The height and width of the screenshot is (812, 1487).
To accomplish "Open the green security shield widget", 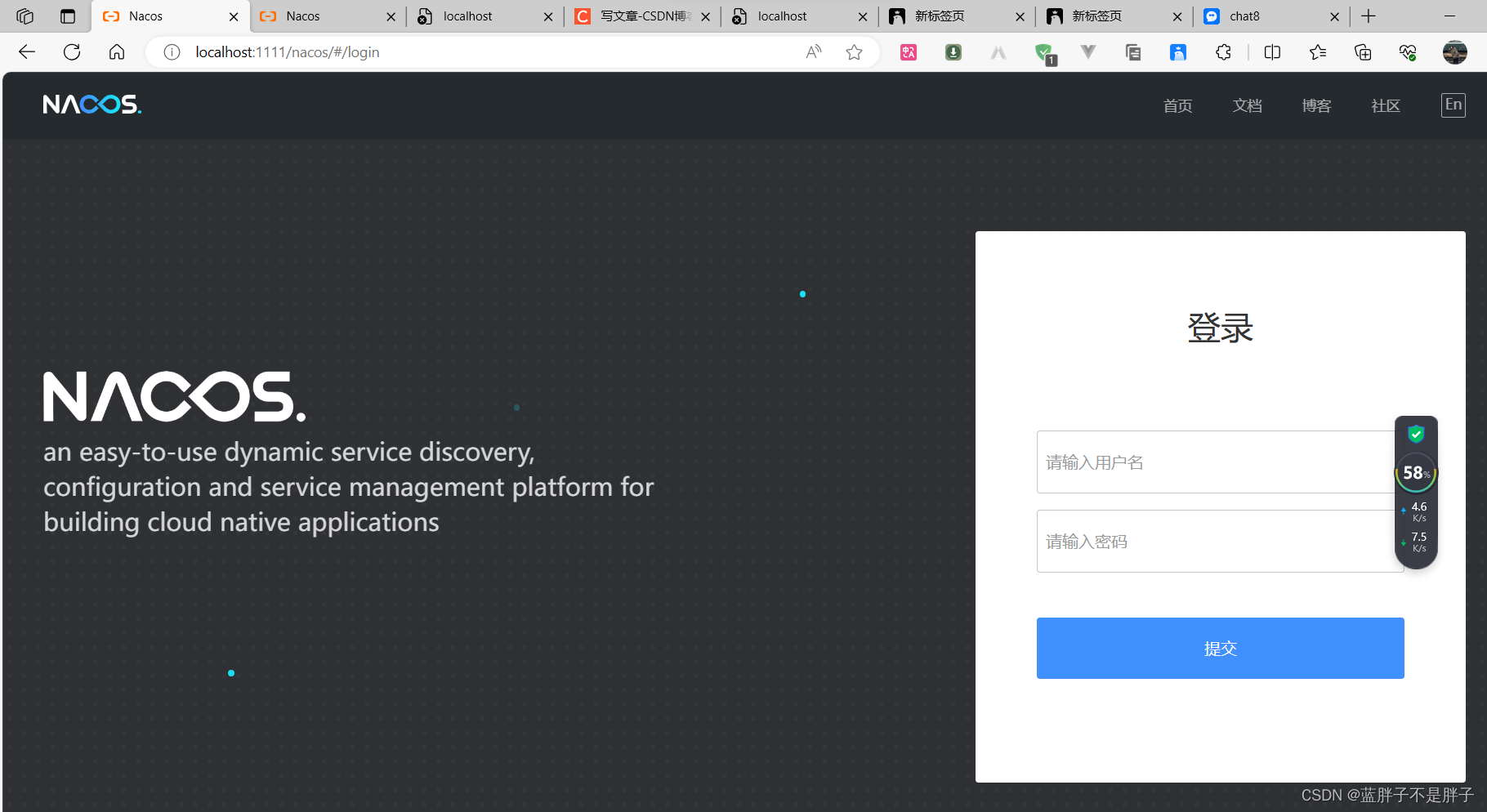I will pos(1416,434).
